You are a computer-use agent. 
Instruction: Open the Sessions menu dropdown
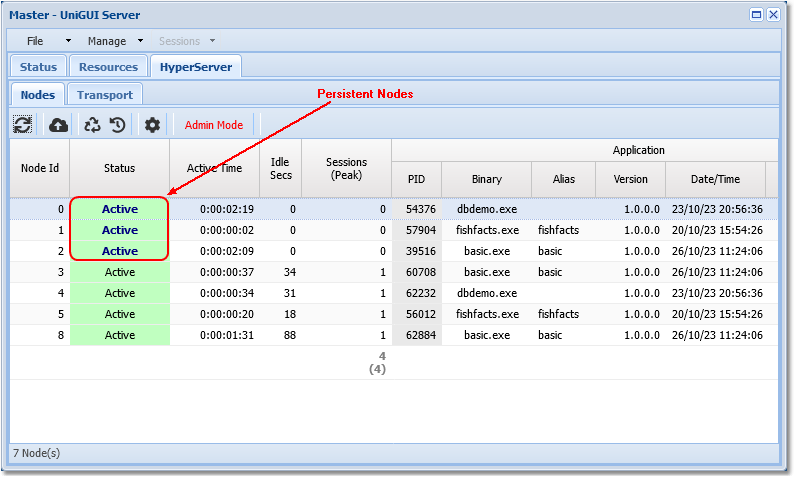[x=187, y=41]
